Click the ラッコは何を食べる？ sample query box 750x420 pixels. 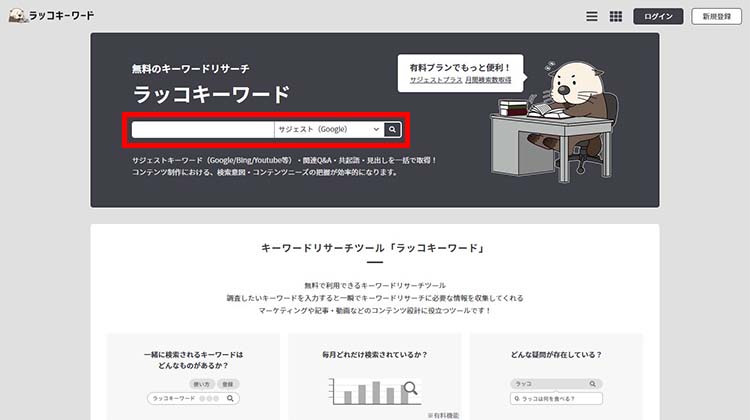556,398
